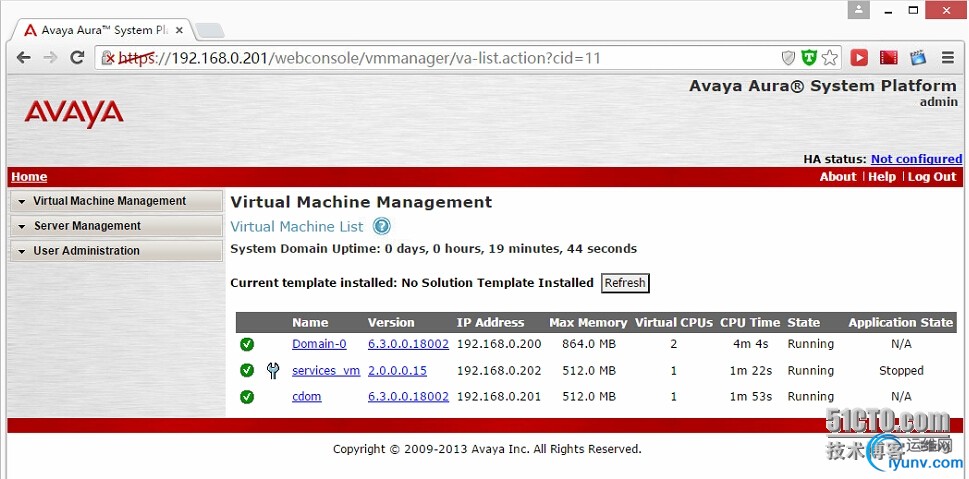Click green status check for services_vm
Image resolution: width=969 pixels, height=479 pixels.
point(247,370)
